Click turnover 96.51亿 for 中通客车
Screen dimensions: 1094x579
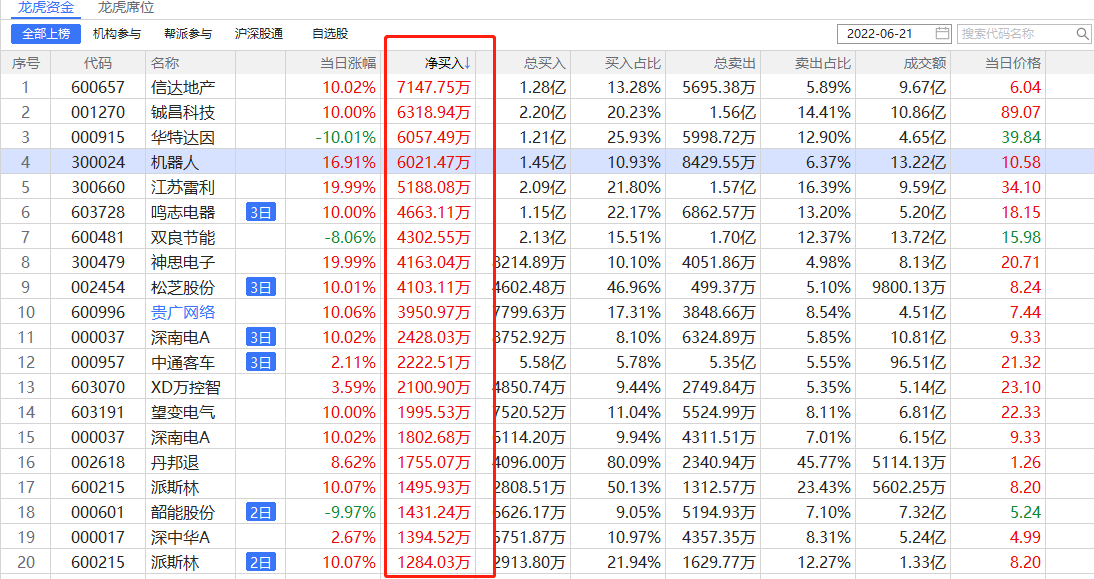917,362
